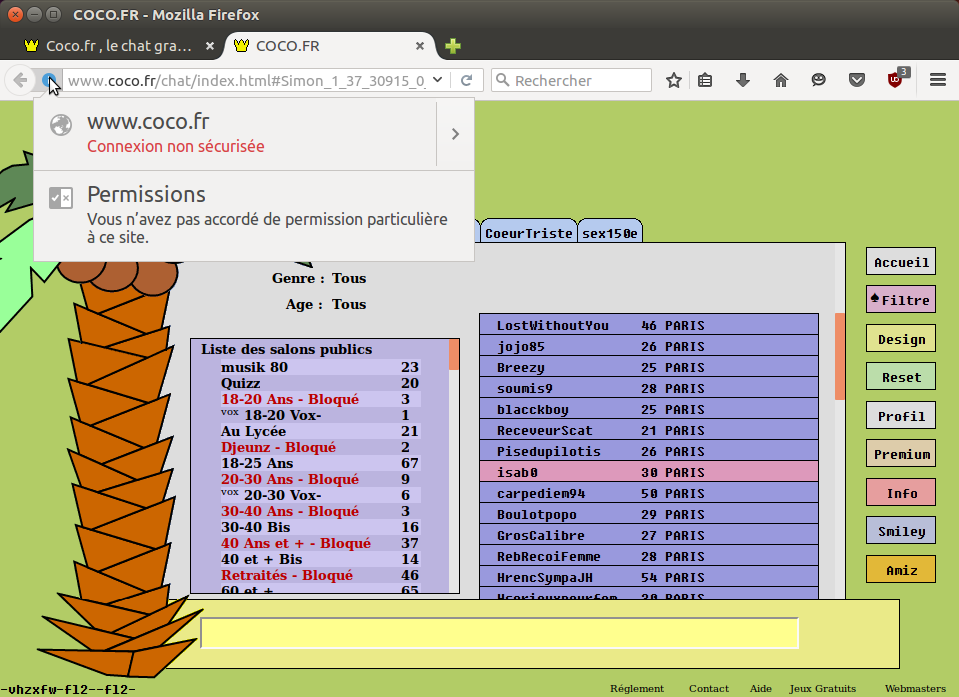This screenshot has width=959, height=697.
Task: Open the URL history dropdown arrow
Action: 437,80
